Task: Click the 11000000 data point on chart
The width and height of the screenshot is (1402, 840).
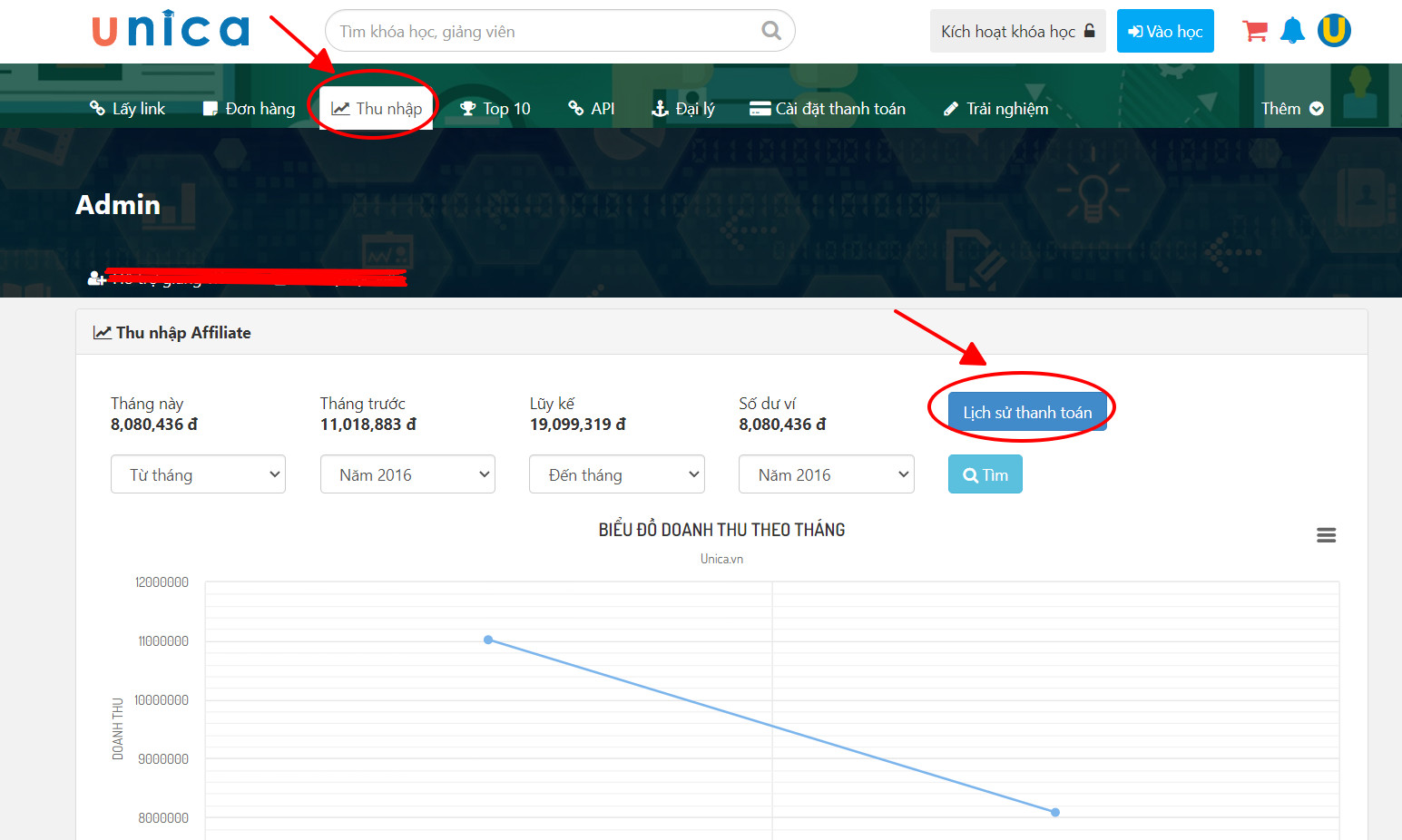Action: coord(488,640)
